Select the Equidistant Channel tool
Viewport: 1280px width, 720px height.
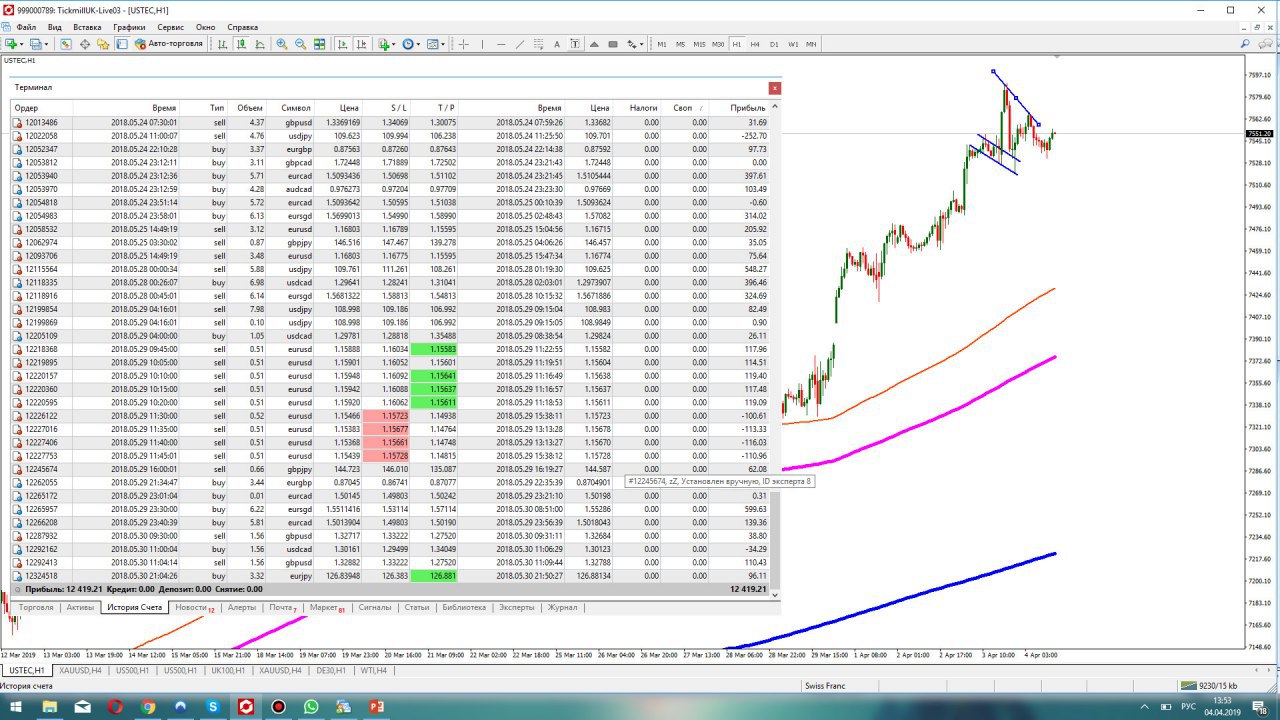[x=539, y=44]
